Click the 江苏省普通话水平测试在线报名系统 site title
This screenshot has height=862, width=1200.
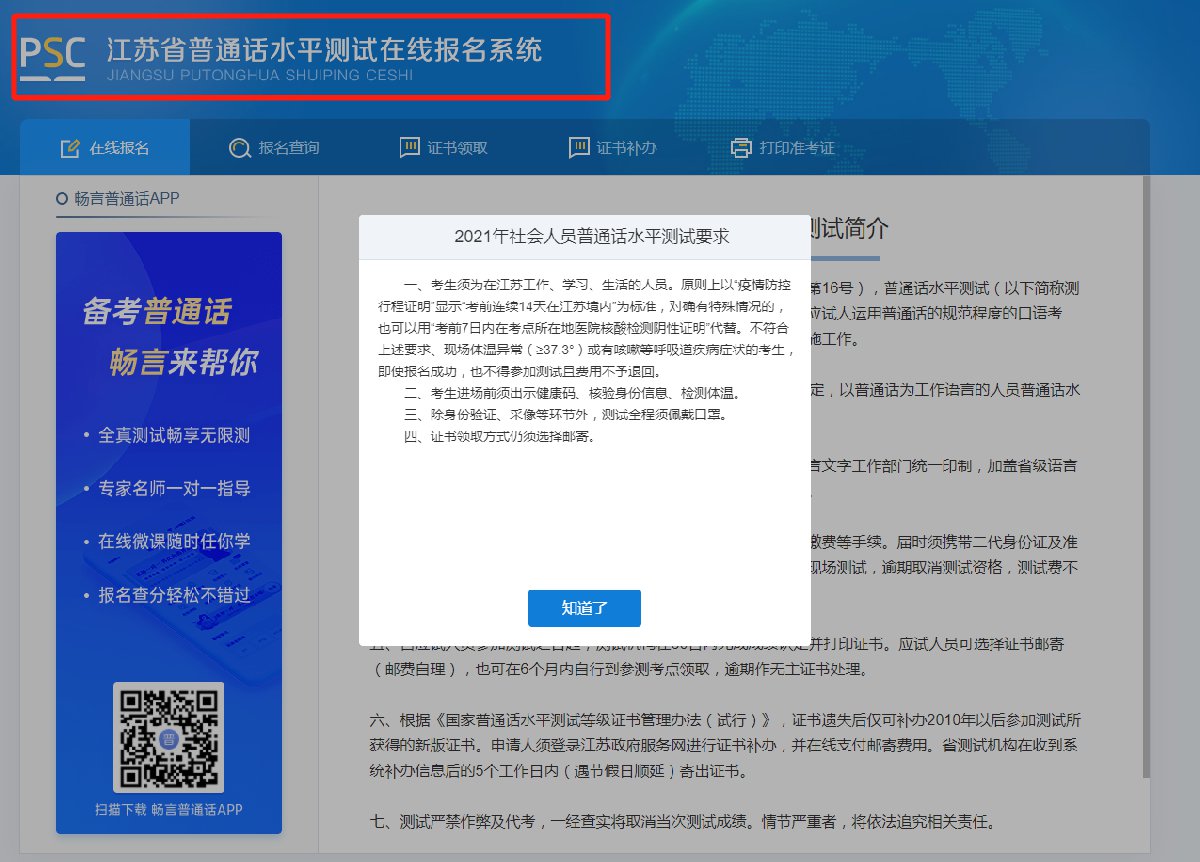pyautogui.click(x=324, y=50)
